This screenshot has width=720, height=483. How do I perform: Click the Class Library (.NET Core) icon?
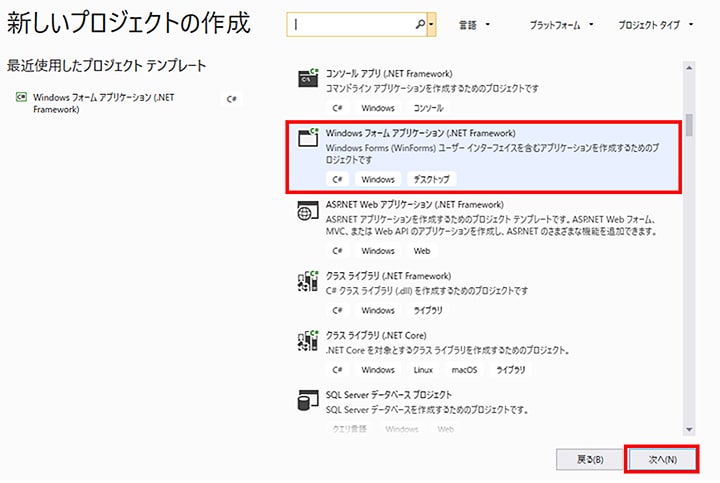(308, 340)
